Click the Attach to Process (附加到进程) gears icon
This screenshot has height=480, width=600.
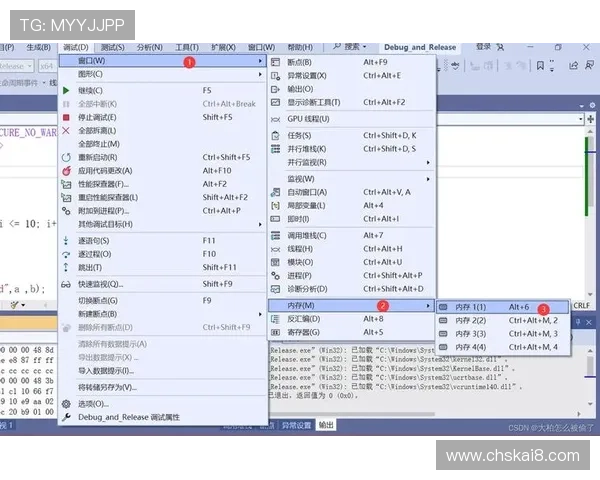click(66, 211)
